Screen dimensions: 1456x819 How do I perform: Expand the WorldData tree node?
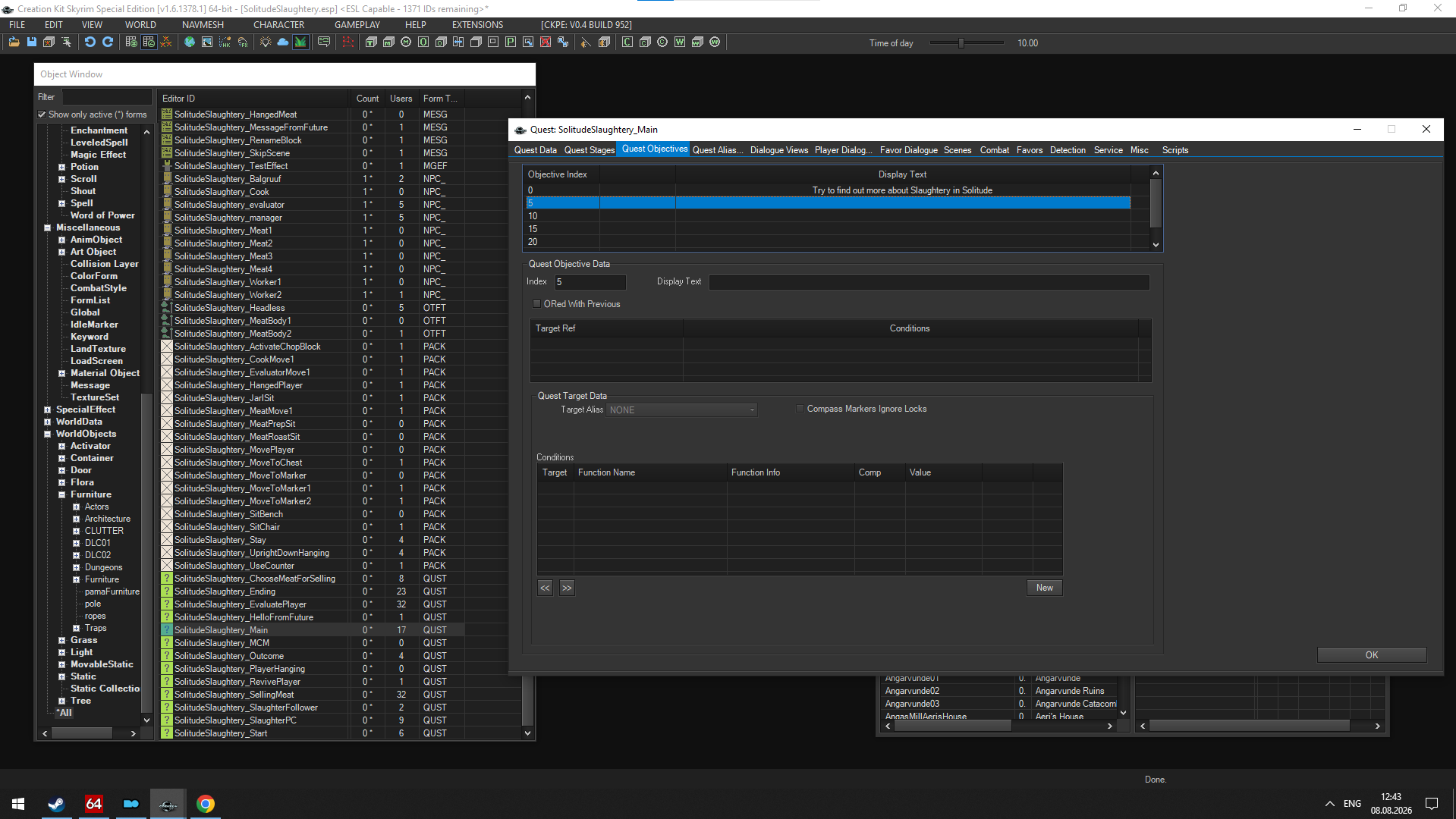tap(48, 422)
